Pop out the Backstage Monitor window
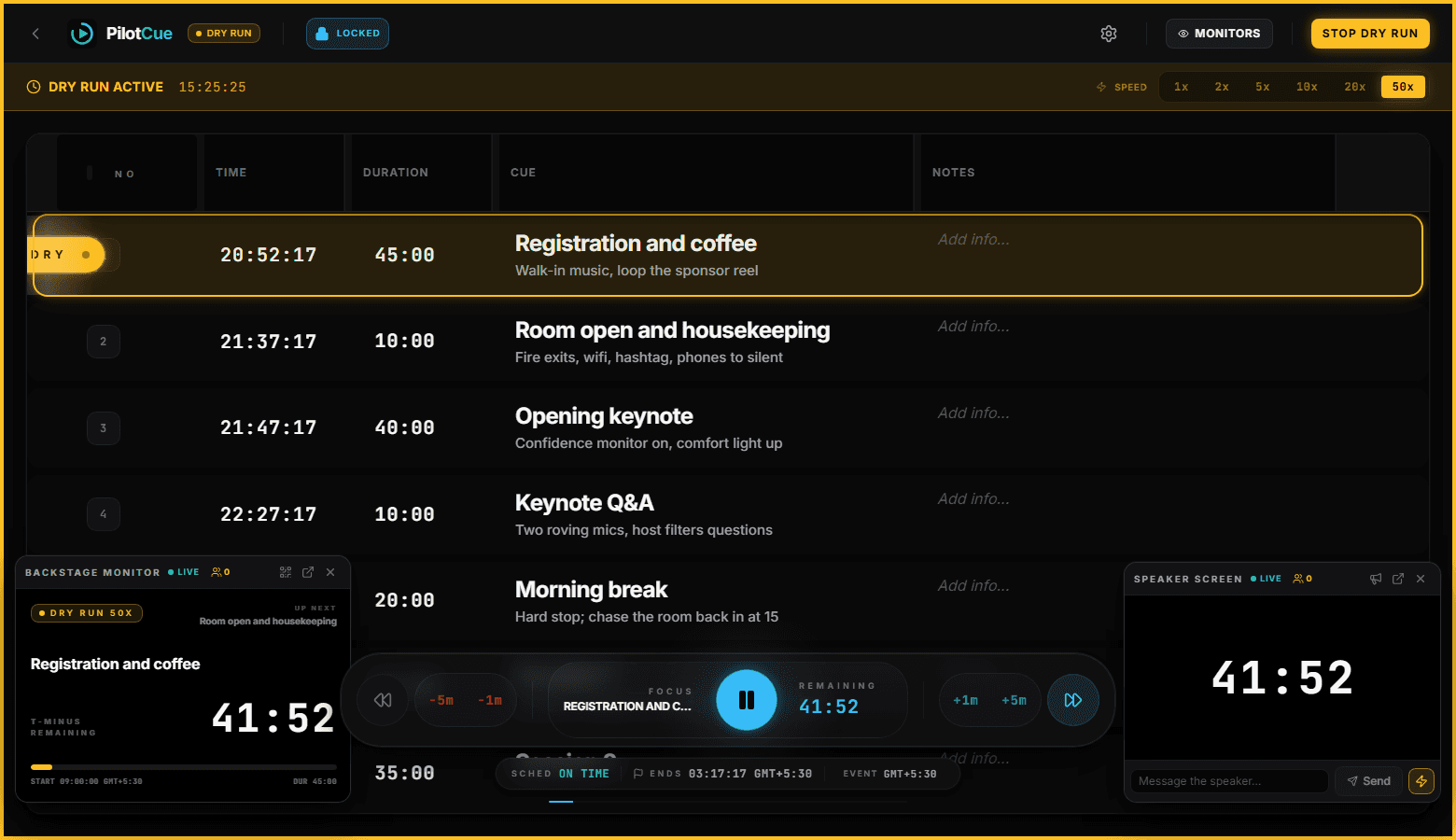 [308, 572]
